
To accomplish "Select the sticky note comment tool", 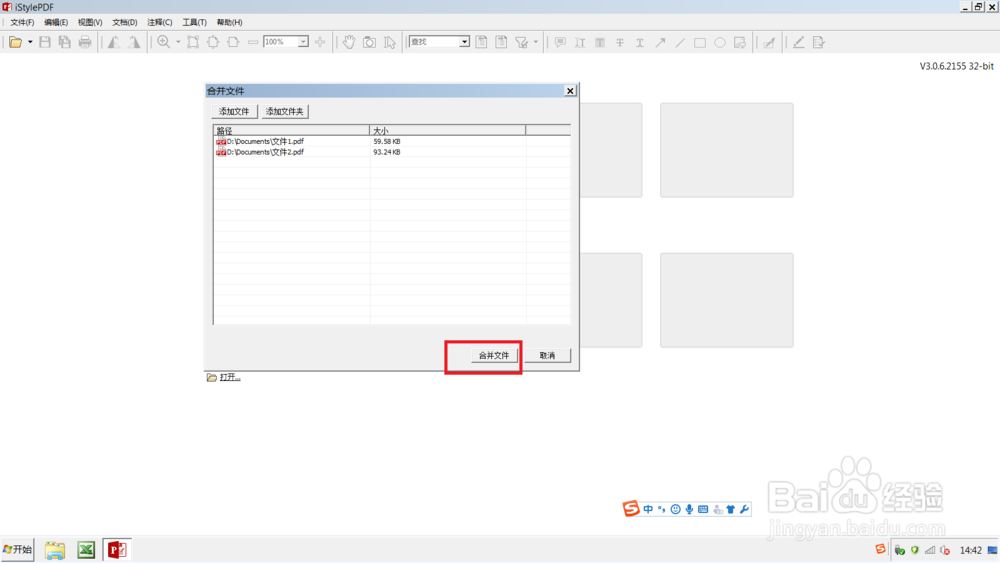I will (x=560, y=42).
